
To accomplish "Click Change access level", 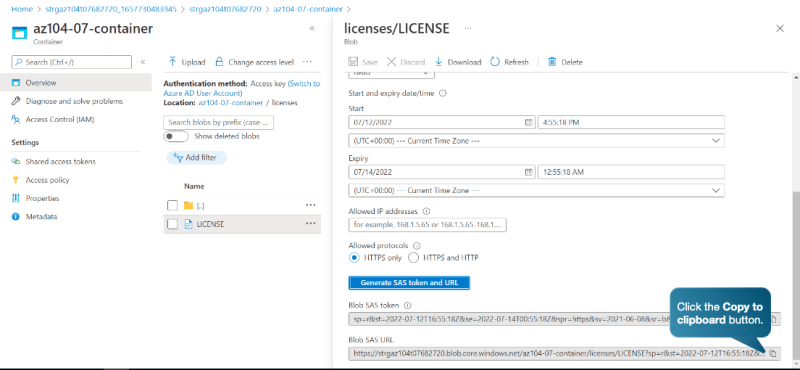I will (x=254, y=62).
